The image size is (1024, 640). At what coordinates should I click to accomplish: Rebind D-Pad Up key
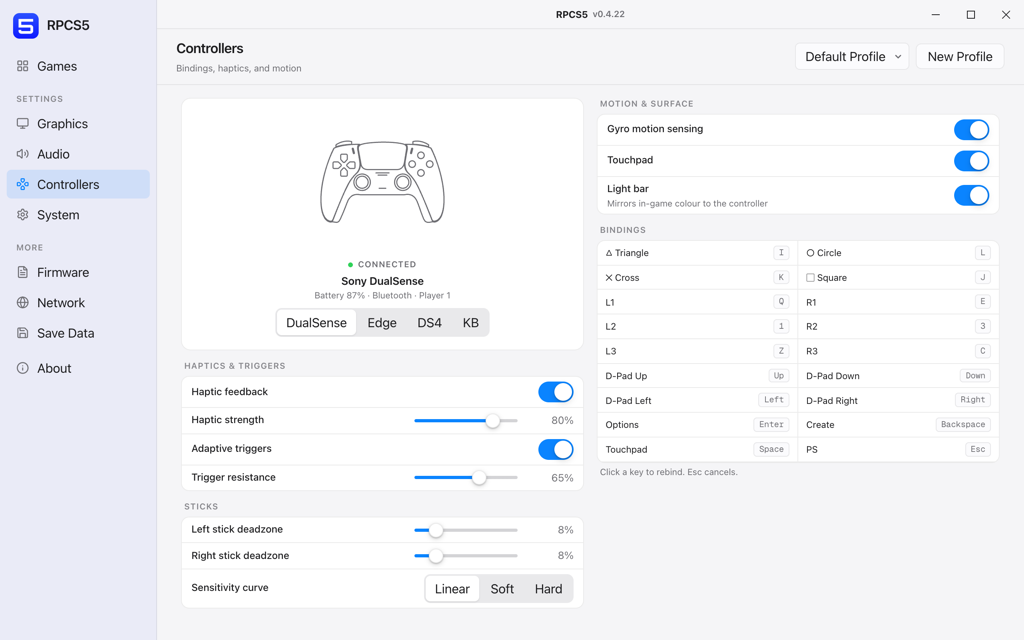[778, 376]
